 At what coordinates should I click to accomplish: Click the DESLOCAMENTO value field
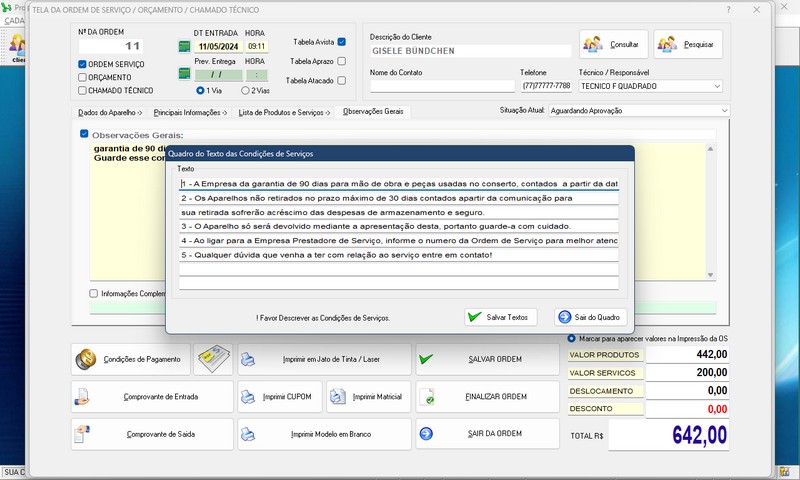[x=687, y=391]
